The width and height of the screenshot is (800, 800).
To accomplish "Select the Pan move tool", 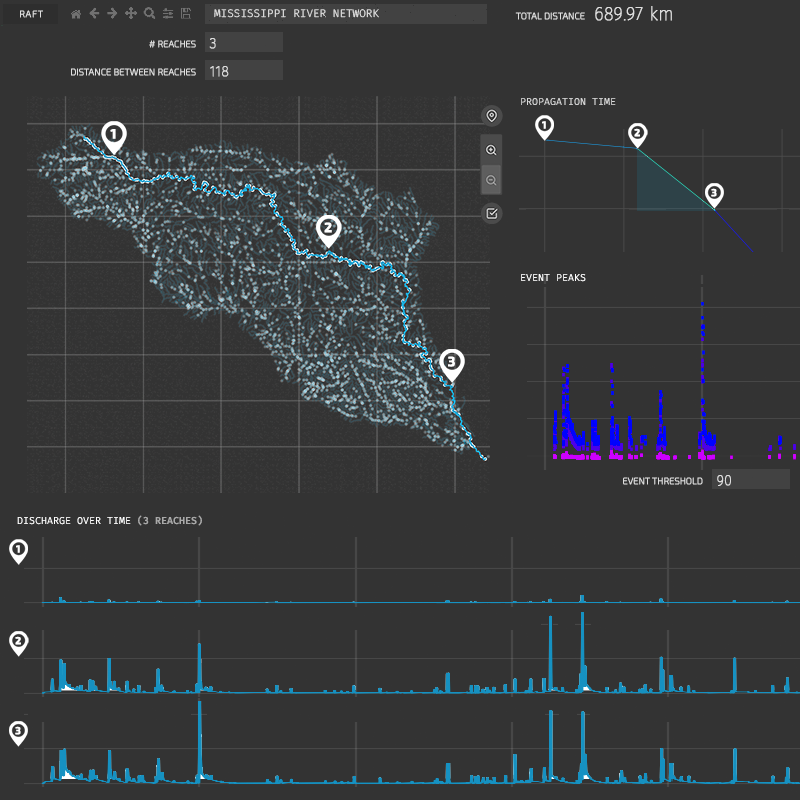I will 131,14.
